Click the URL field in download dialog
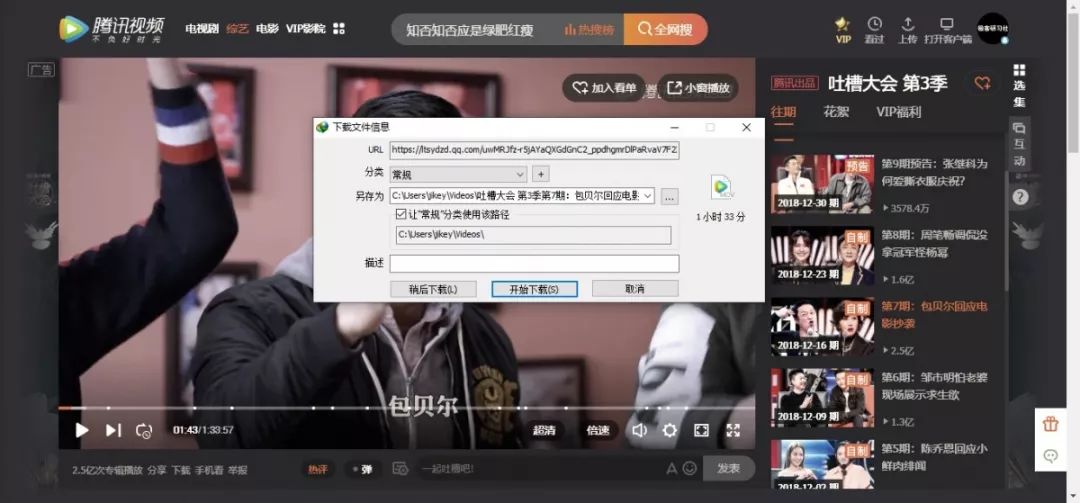Screen dimensions: 1080x503 (x=534, y=150)
